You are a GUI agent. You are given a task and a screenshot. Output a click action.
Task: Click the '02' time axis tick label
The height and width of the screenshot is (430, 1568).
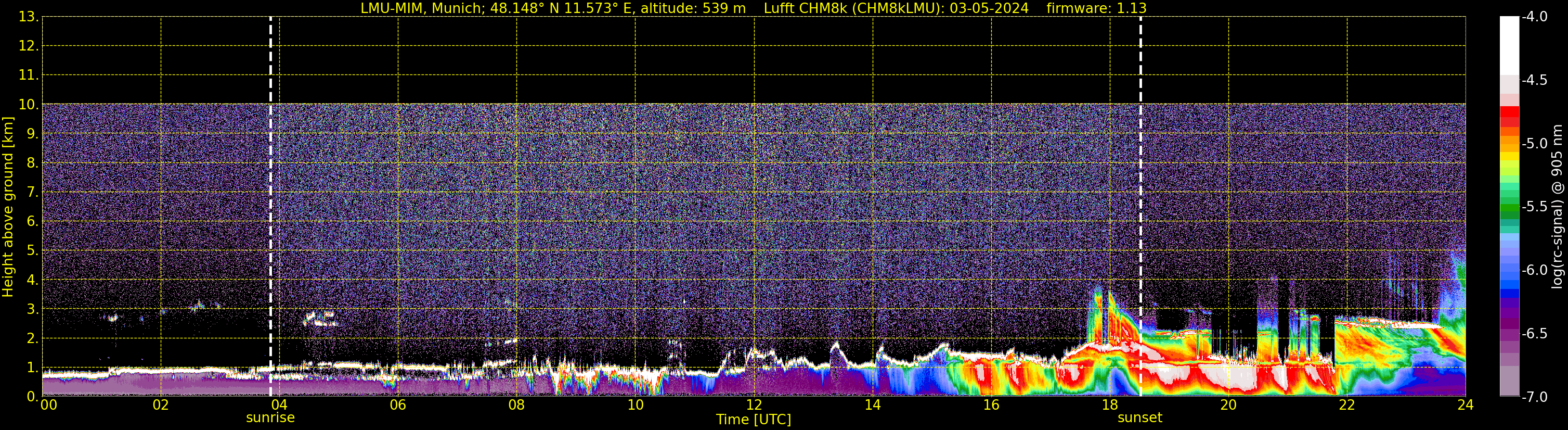[160, 405]
